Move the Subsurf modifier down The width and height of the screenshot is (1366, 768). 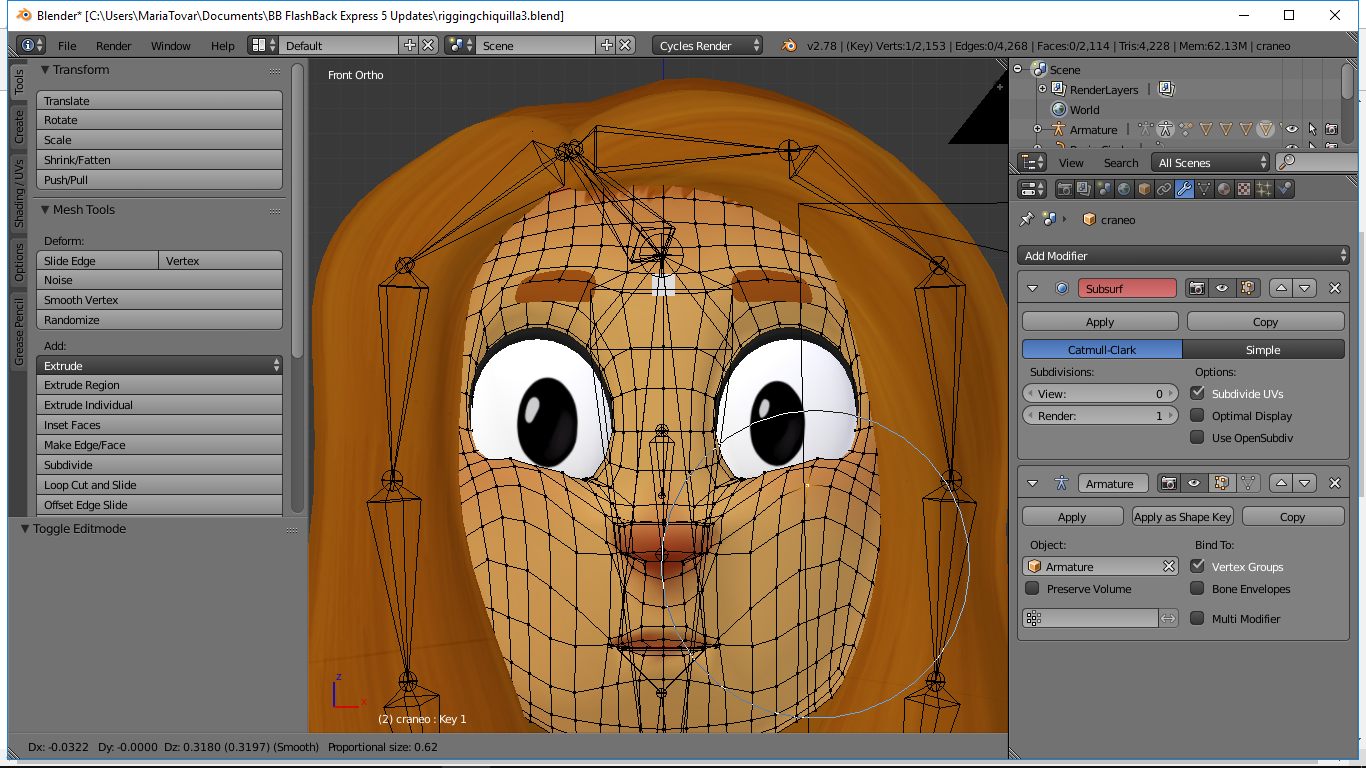(x=1304, y=288)
